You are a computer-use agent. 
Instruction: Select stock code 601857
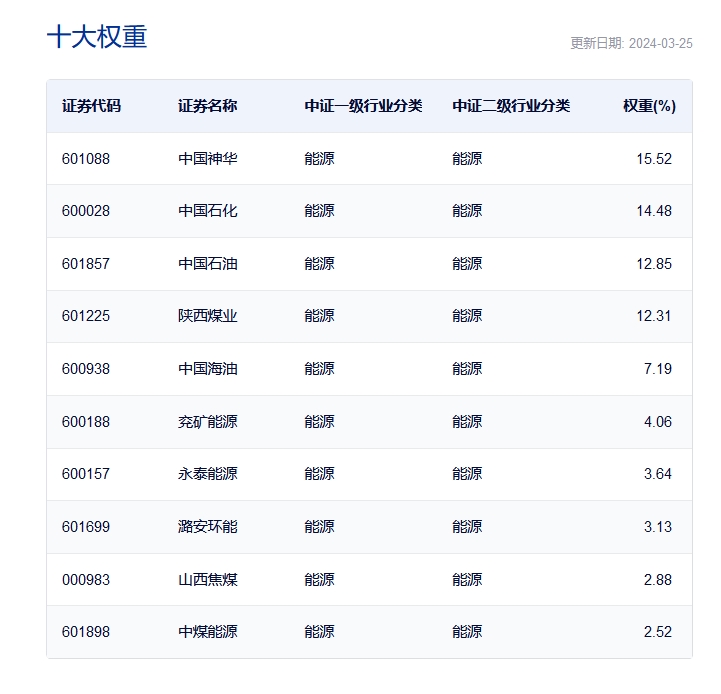pos(86,264)
